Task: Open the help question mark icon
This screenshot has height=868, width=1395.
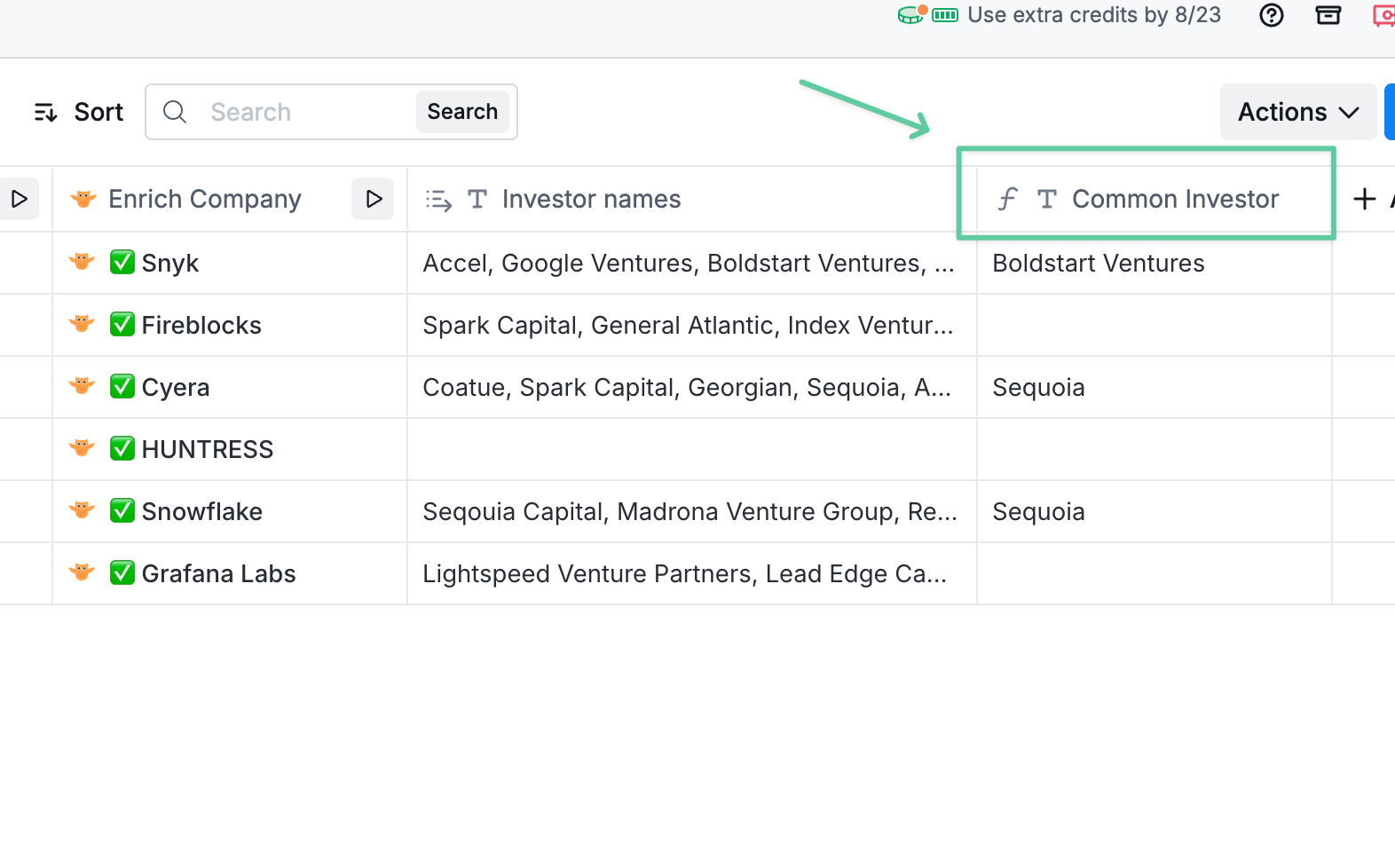Action: click(1272, 15)
